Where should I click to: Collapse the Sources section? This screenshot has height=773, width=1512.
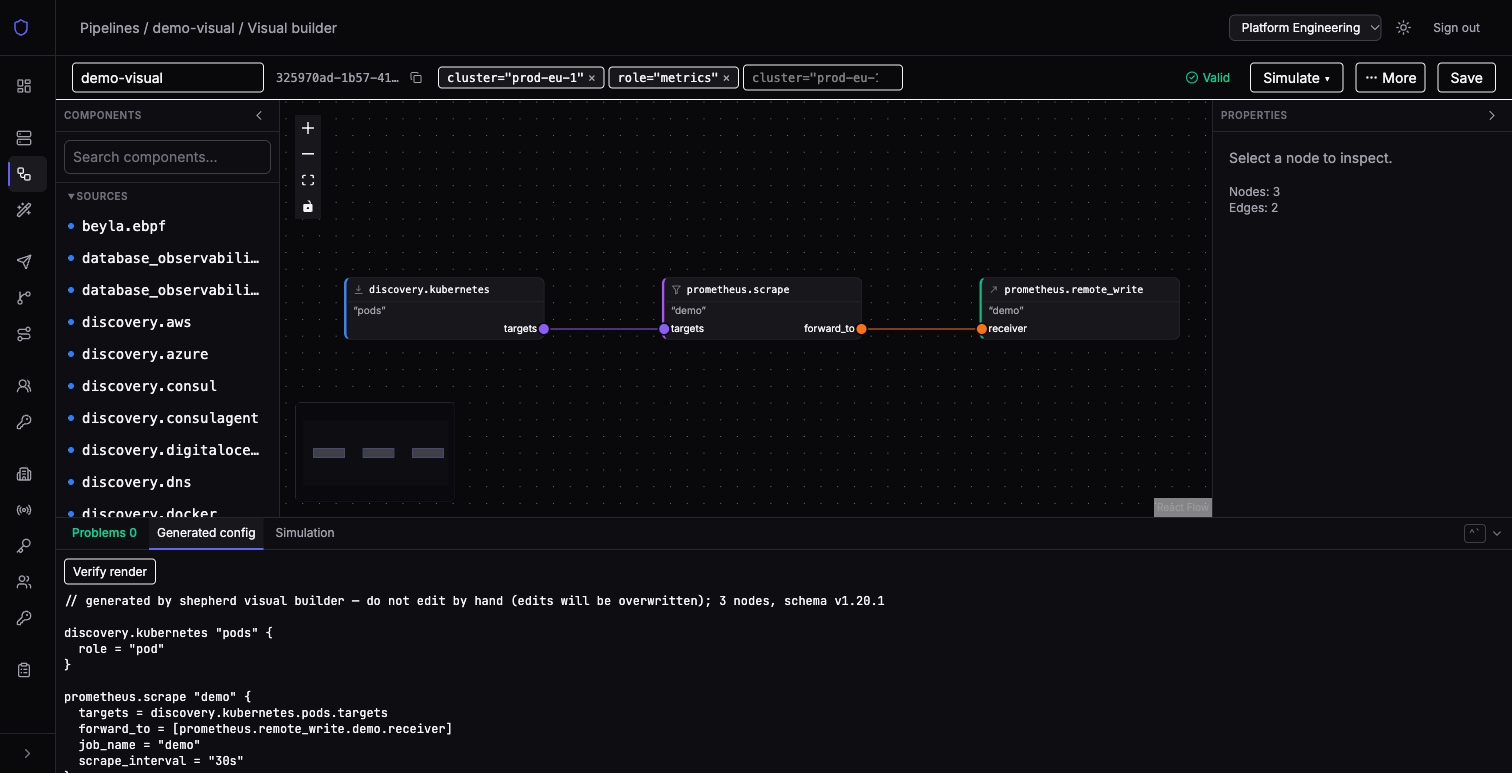(x=97, y=196)
